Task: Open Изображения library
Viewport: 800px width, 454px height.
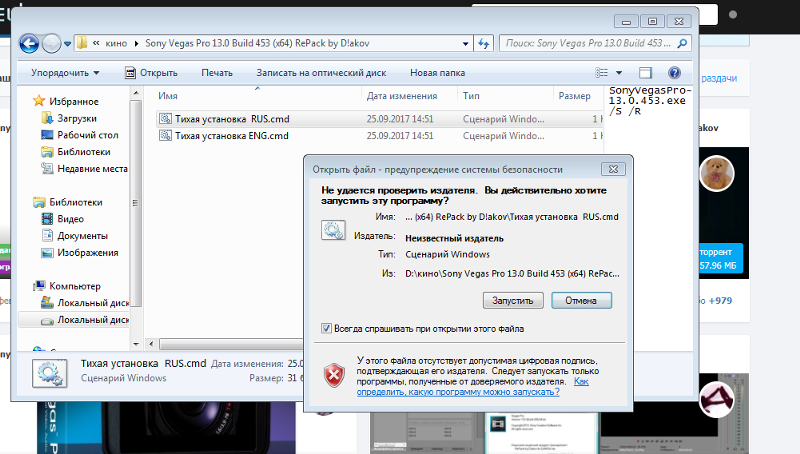Action: [x=80, y=253]
